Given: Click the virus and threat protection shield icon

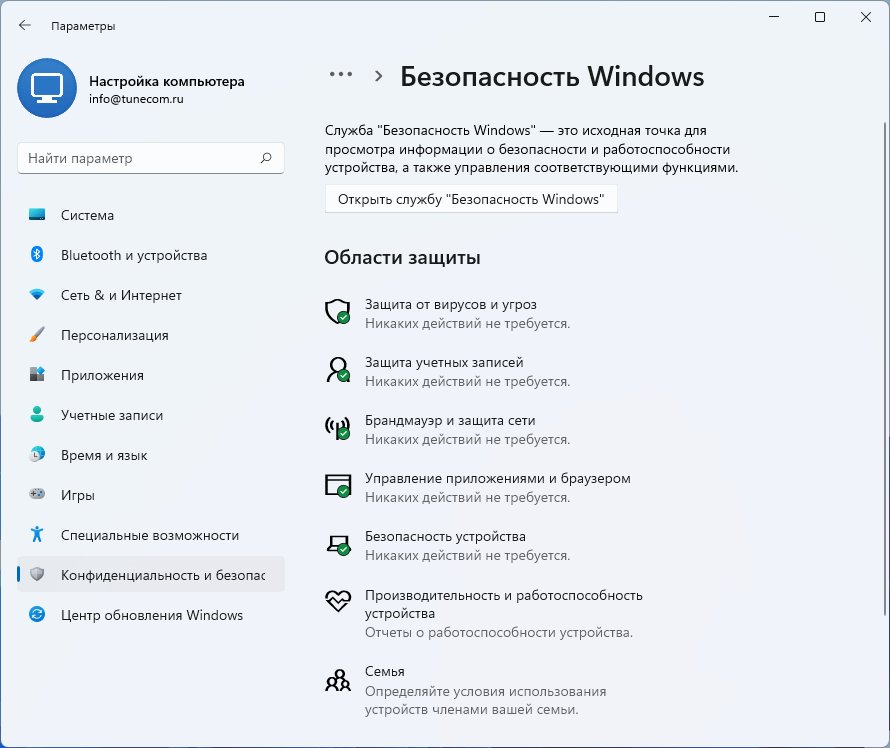Looking at the screenshot, I should 337,311.
